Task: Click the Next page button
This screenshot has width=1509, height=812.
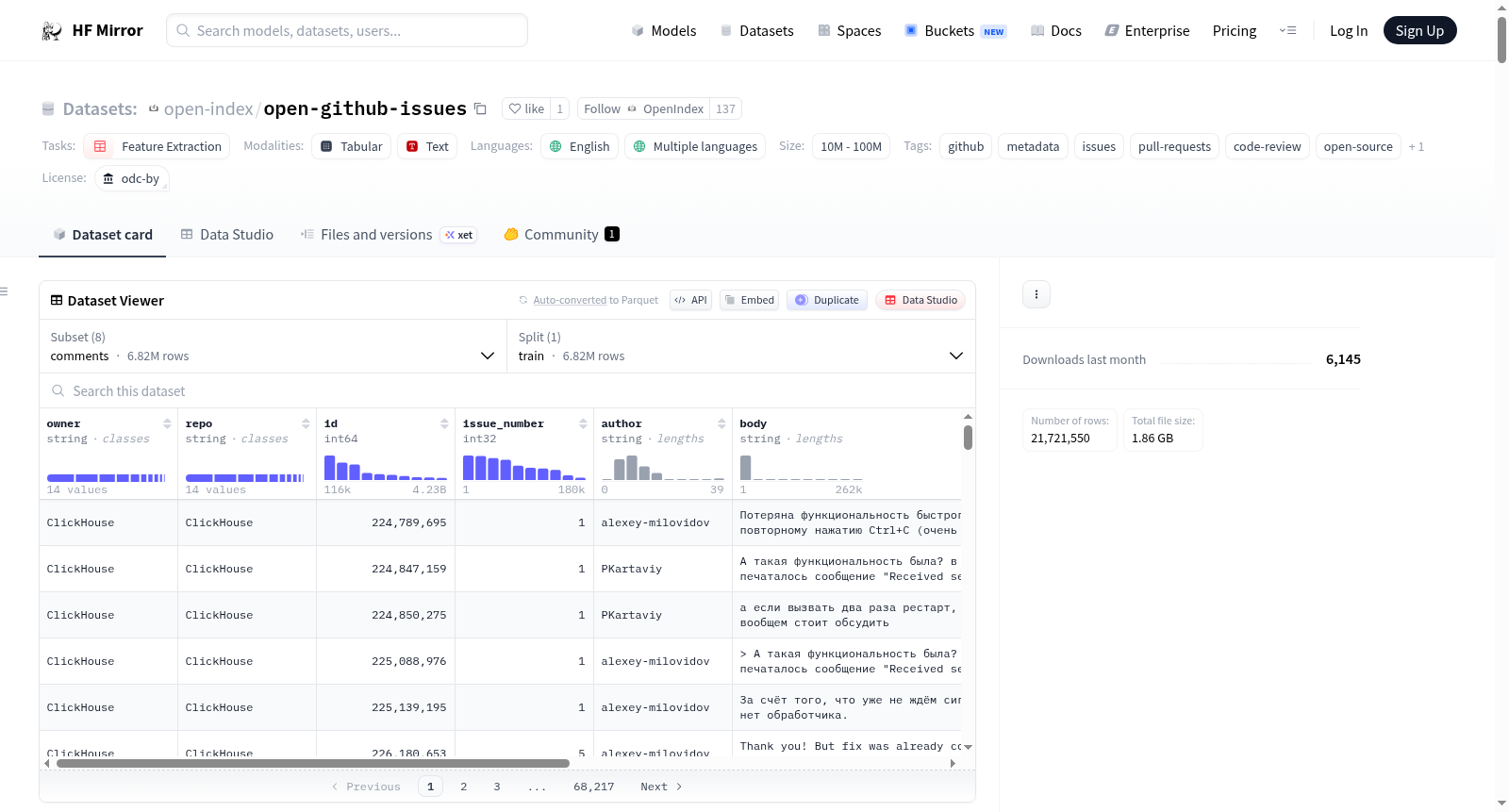Action: (x=661, y=787)
